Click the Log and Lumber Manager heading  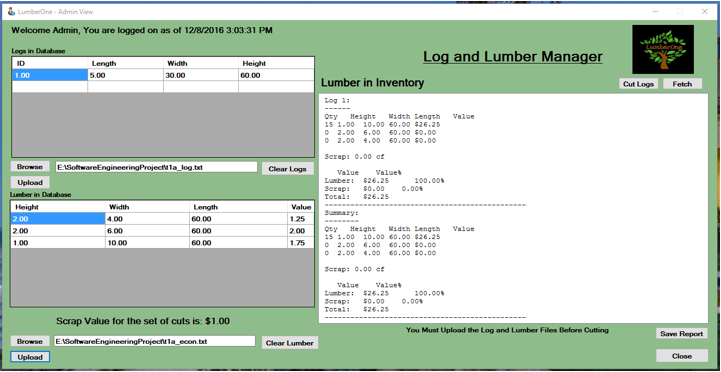coord(513,57)
